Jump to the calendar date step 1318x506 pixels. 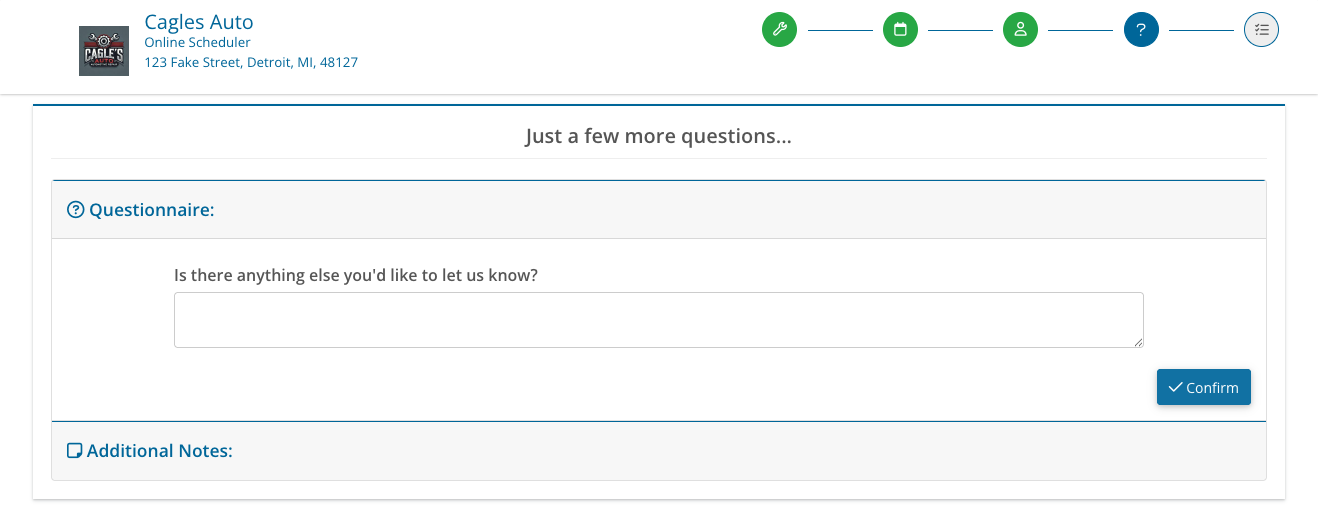900,29
